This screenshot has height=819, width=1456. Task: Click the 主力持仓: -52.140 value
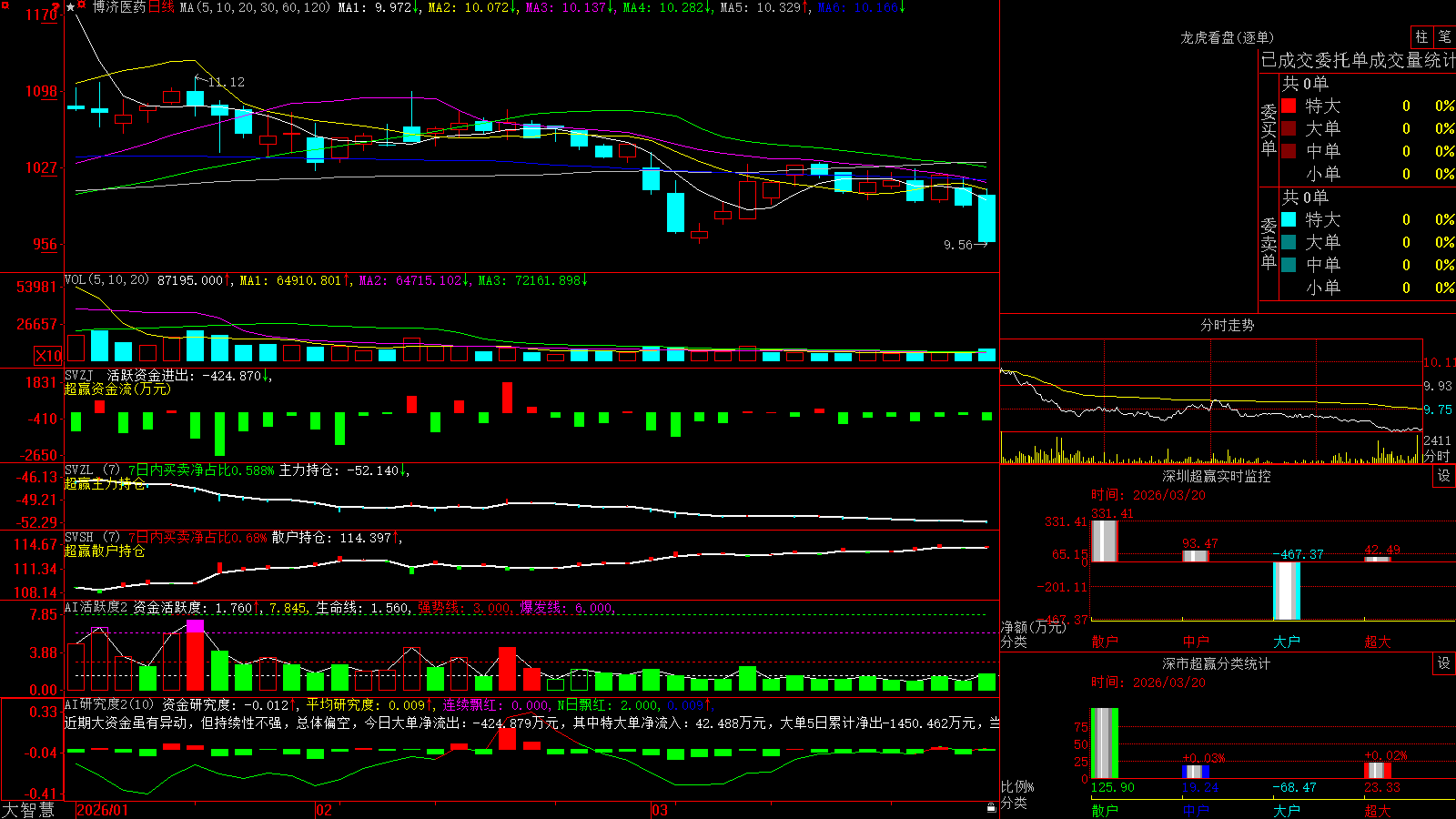pyautogui.click(x=344, y=470)
